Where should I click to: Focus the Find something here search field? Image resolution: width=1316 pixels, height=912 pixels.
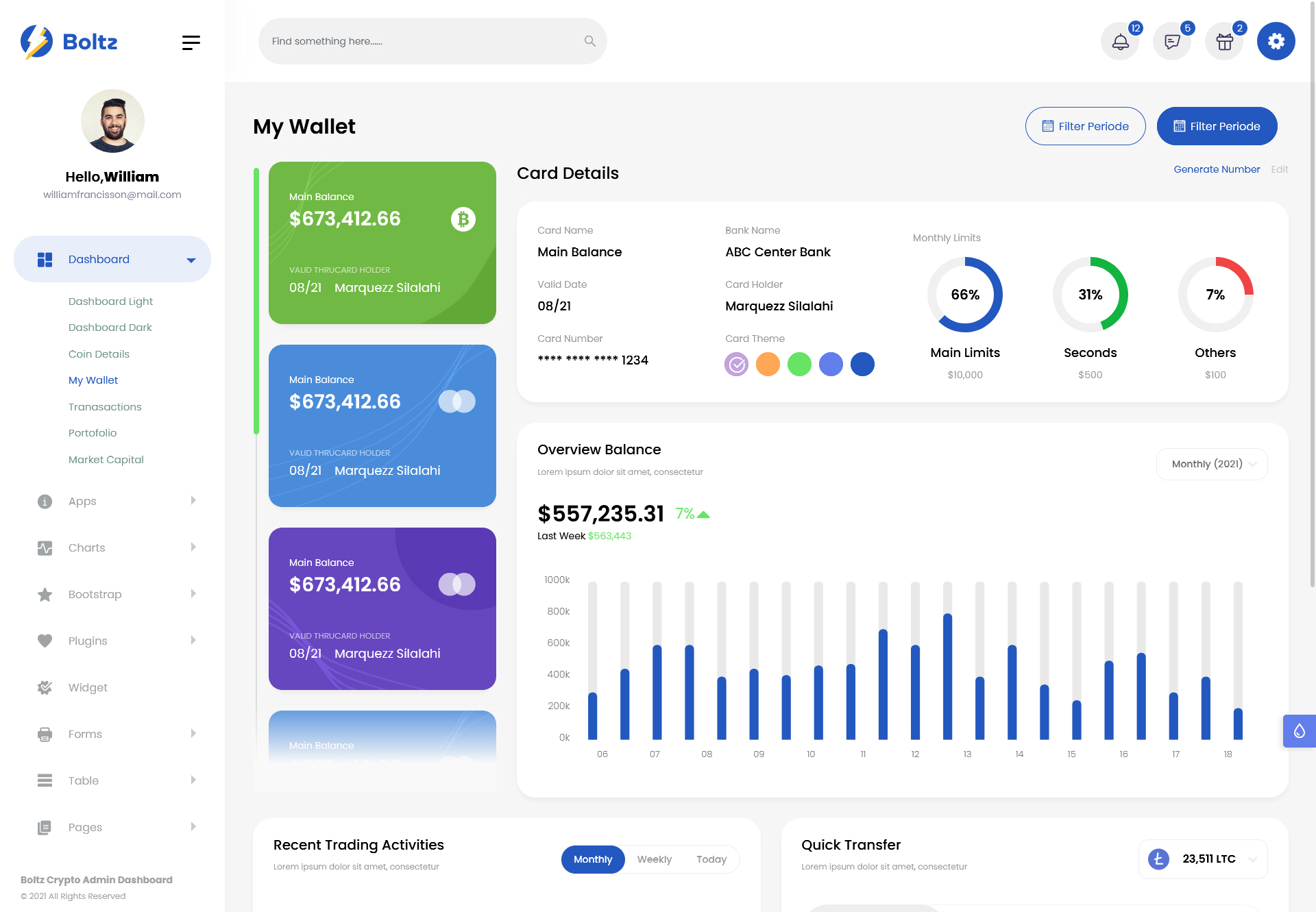pyautogui.click(x=432, y=41)
